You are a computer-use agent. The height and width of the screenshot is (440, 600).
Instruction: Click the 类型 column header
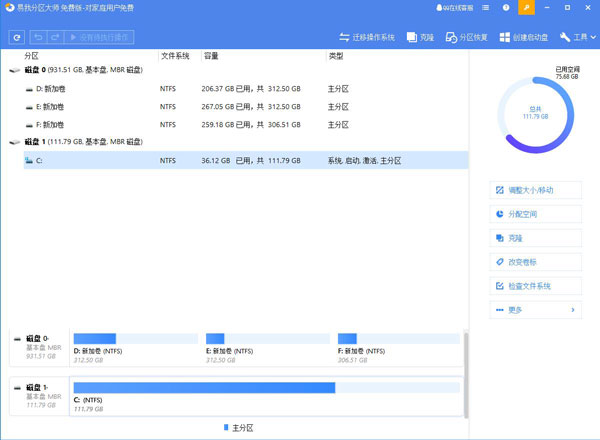pos(336,56)
